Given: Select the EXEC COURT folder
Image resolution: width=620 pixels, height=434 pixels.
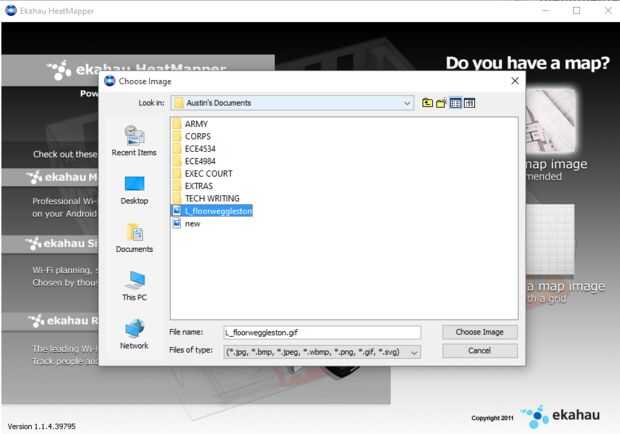Looking at the screenshot, I should click(x=202, y=174).
